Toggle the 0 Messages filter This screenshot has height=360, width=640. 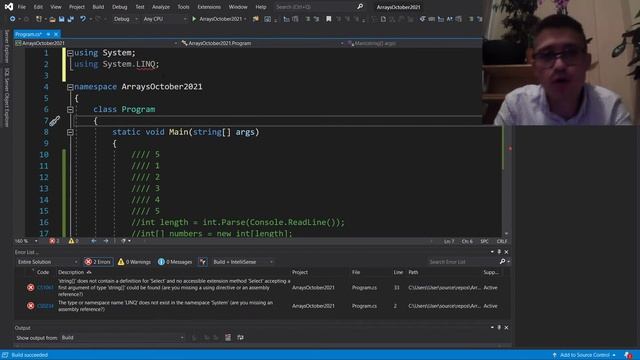coord(175,262)
